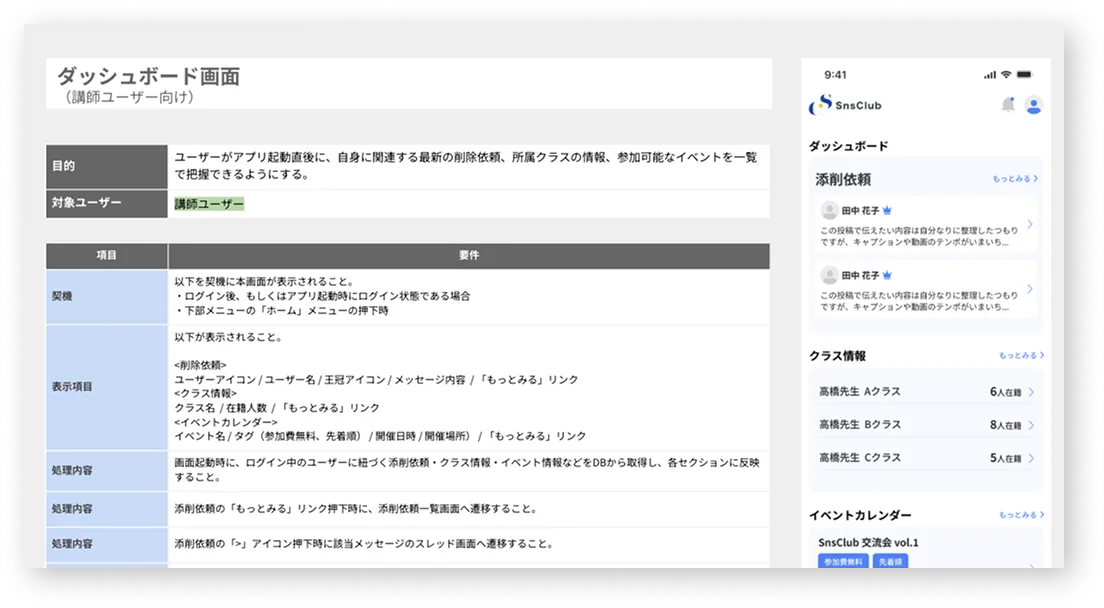Click the battery icon in the status bar
Image resolution: width=1104 pixels, height=608 pixels.
[1024, 74]
